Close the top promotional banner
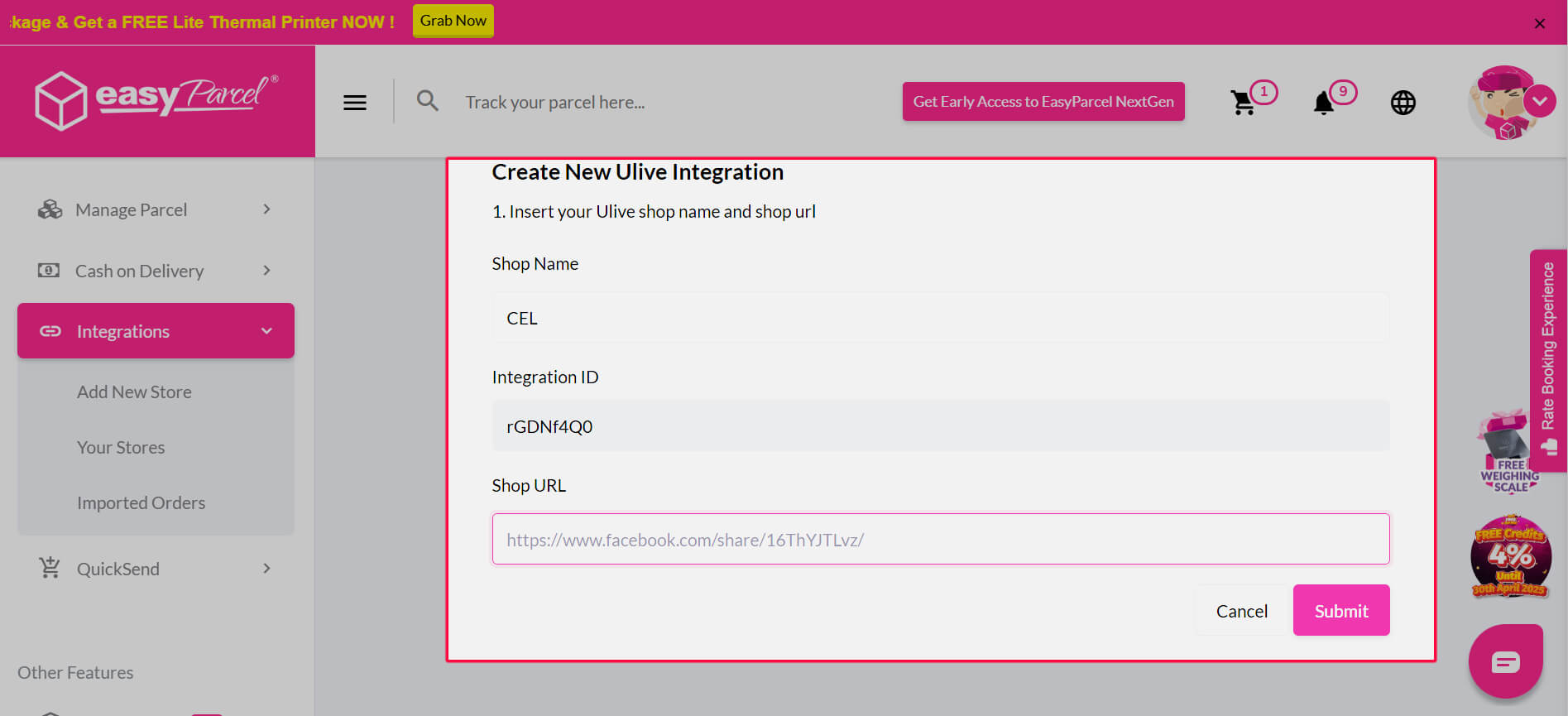The image size is (1568, 716). [1540, 23]
